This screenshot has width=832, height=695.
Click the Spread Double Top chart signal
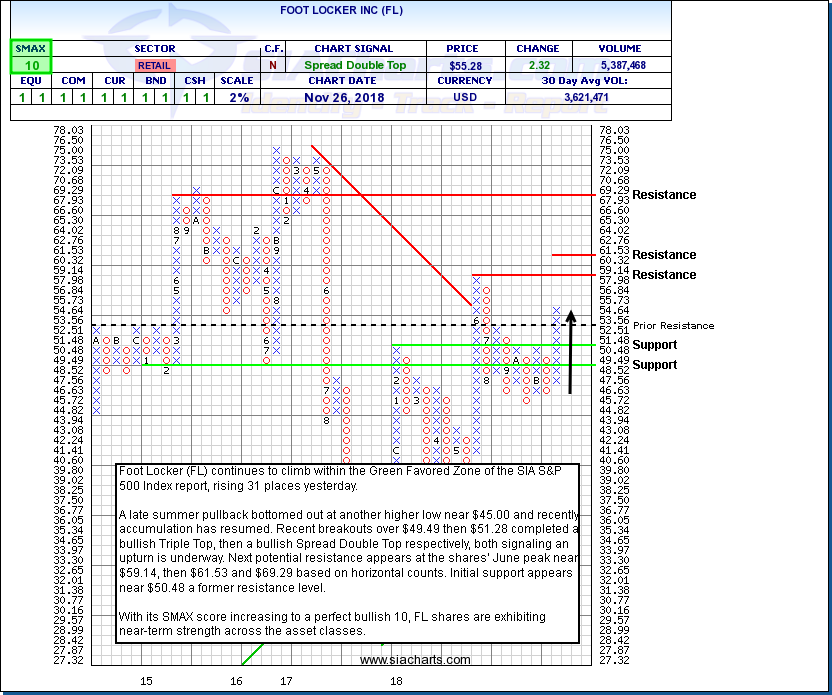pos(357,65)
